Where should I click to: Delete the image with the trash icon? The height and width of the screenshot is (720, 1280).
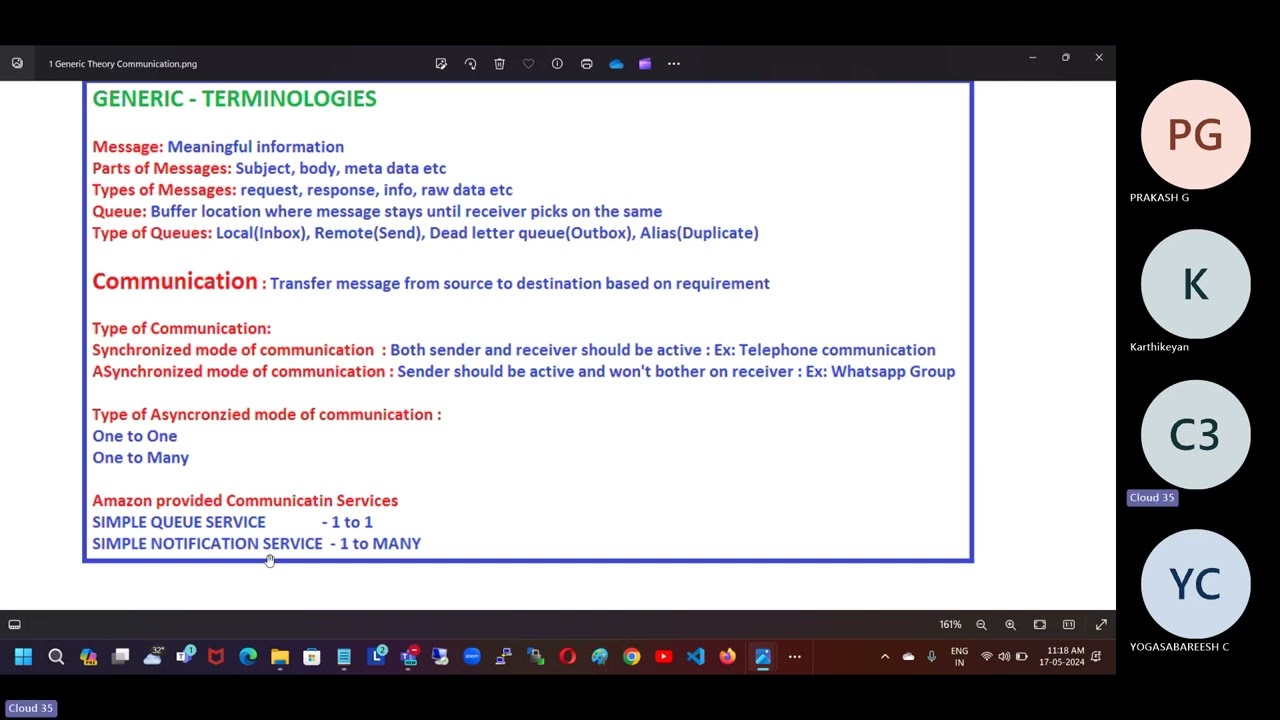[x=499, y=64]
